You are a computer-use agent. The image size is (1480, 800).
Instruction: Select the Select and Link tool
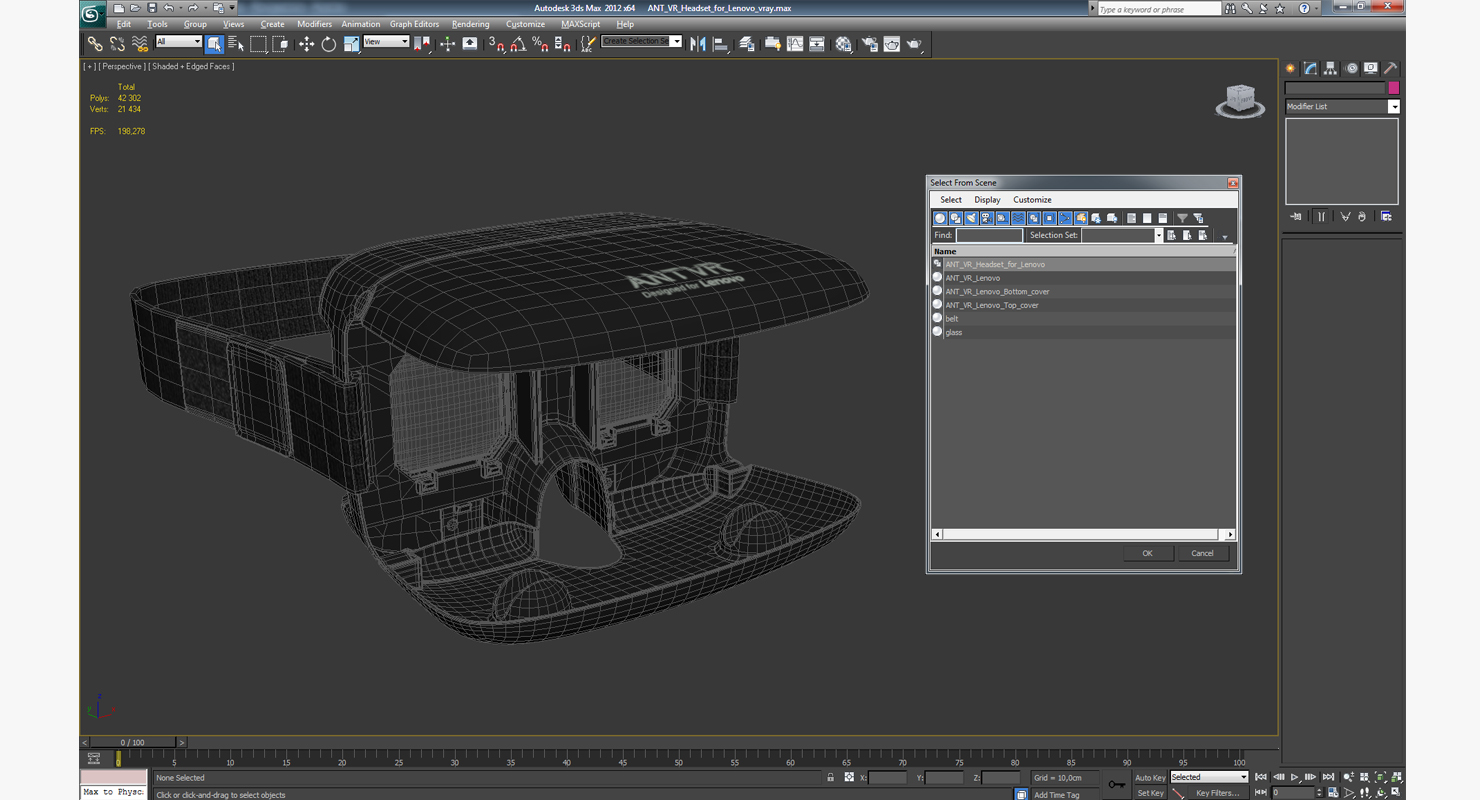pyautogui.click(x=95, y=44)
